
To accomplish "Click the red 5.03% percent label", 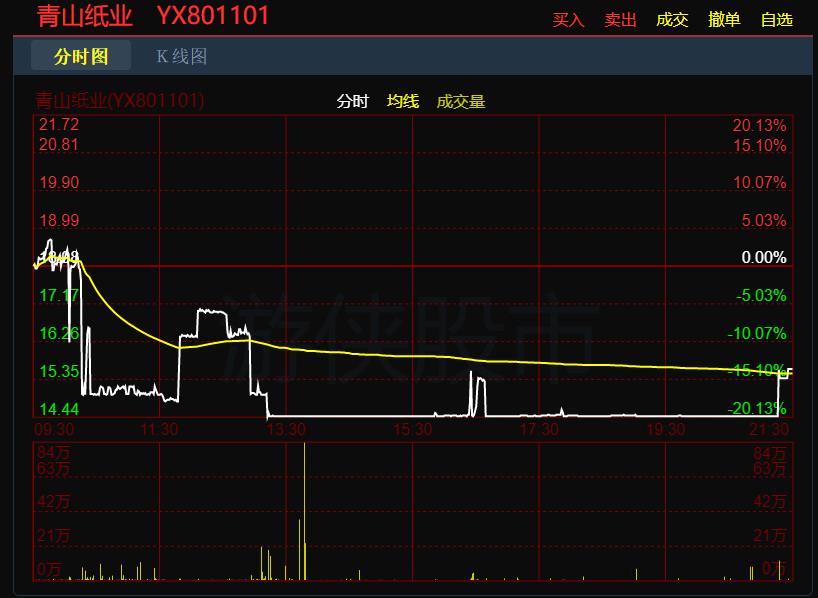I will pyautogui.click(x=764, y=220).
